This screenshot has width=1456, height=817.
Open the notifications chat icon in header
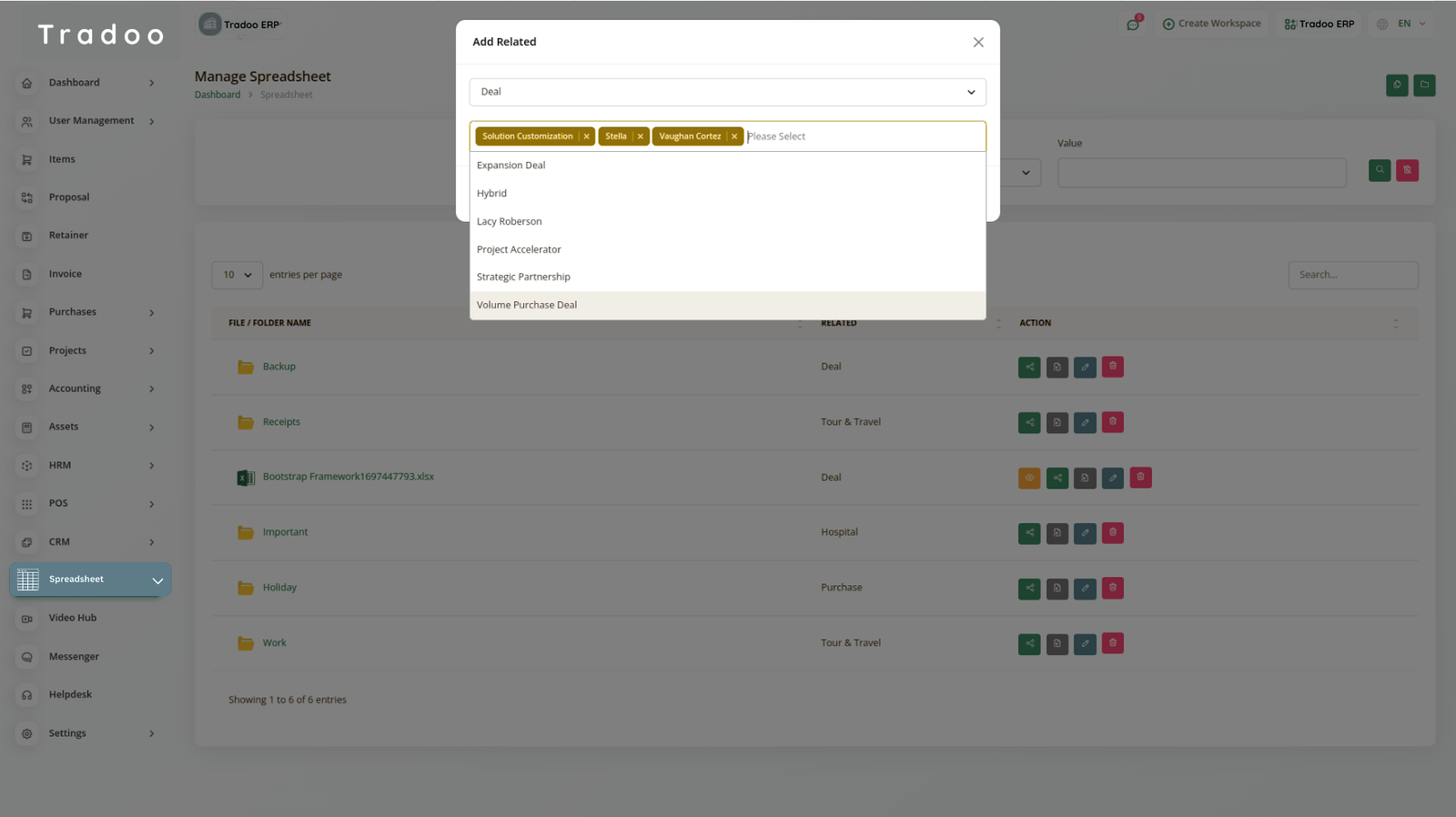click(1133, 25)
